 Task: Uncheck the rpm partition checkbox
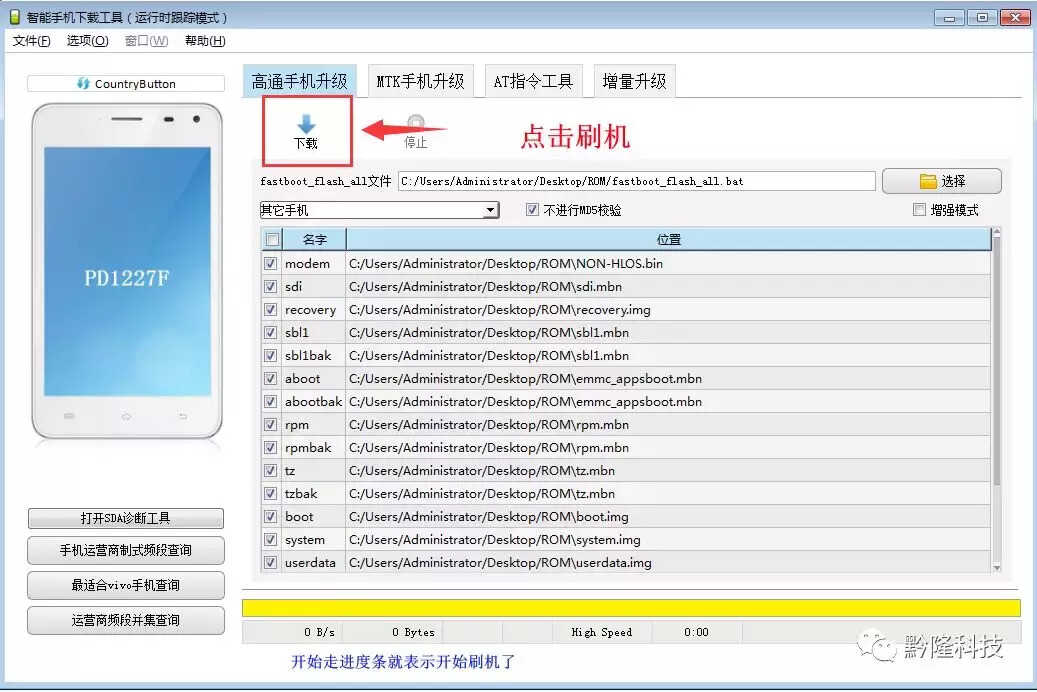coord(270,425)
